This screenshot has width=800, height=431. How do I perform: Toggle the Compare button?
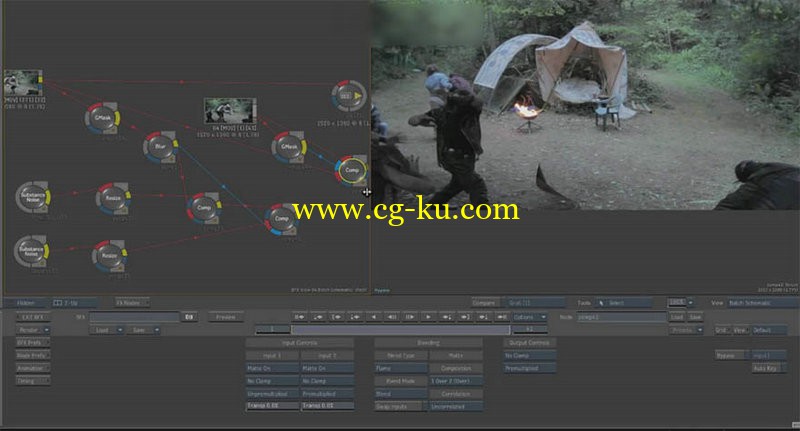tap(485, 303)
